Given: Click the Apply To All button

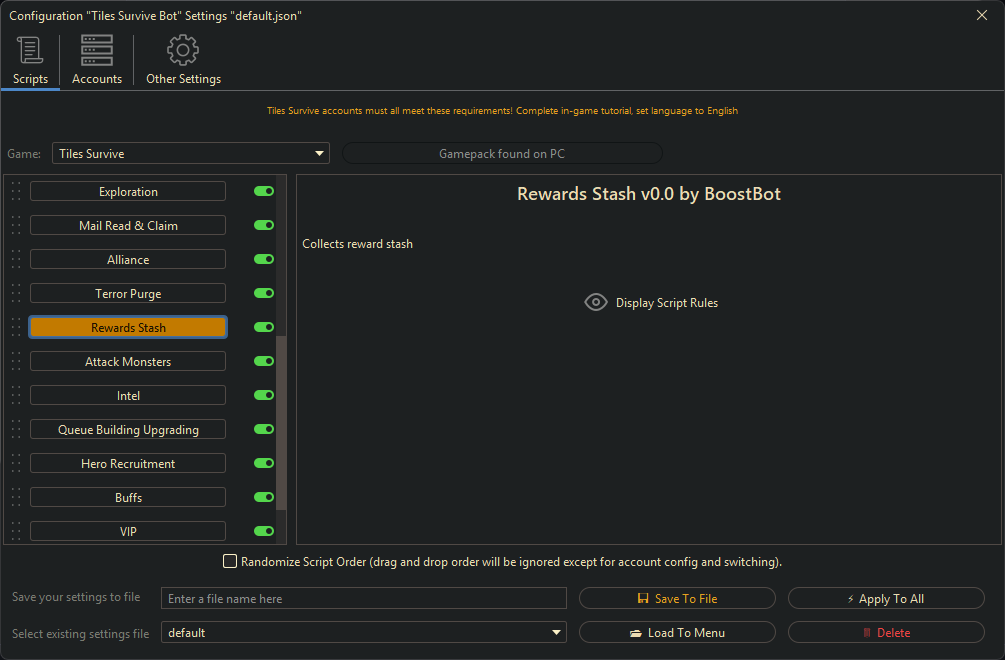Looking at the screenshot, I should tap(886, 599).
